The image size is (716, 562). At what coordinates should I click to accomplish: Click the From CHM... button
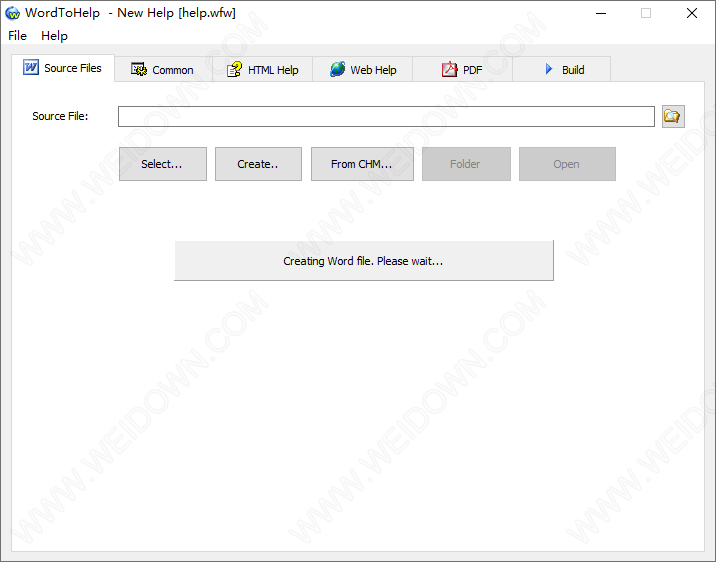(x=362, y=164)
